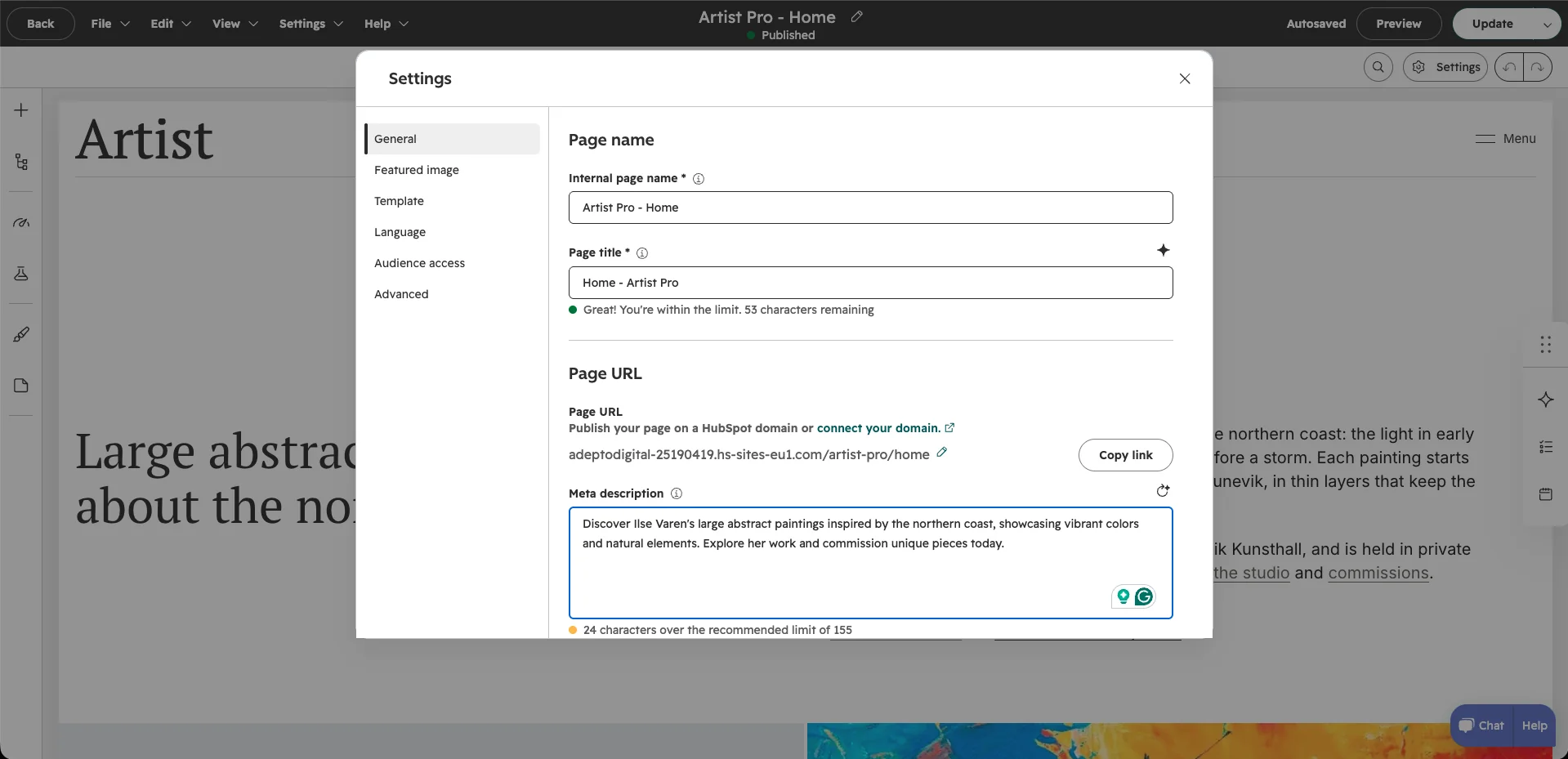The image size is (1568, 759).
Task: Click the checklist icon on right side panel
Action: tap(1545, 447)
